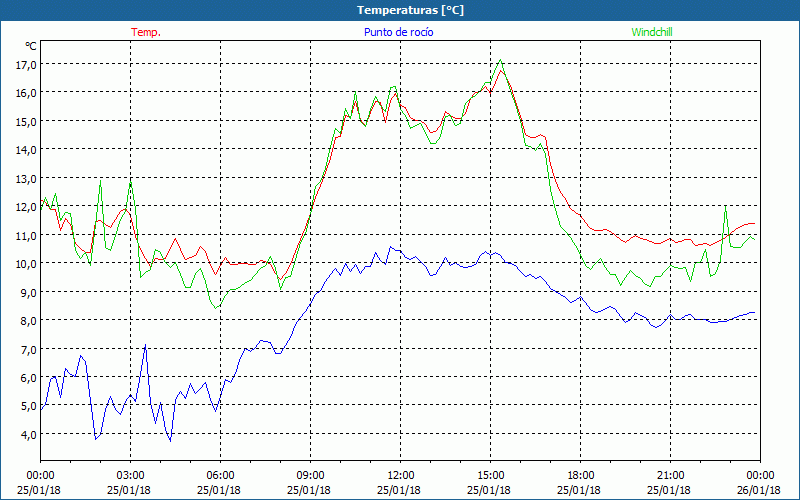Select the blue 'Punto de rocío' legend label
800x500 pixels.
click(398, 32)
